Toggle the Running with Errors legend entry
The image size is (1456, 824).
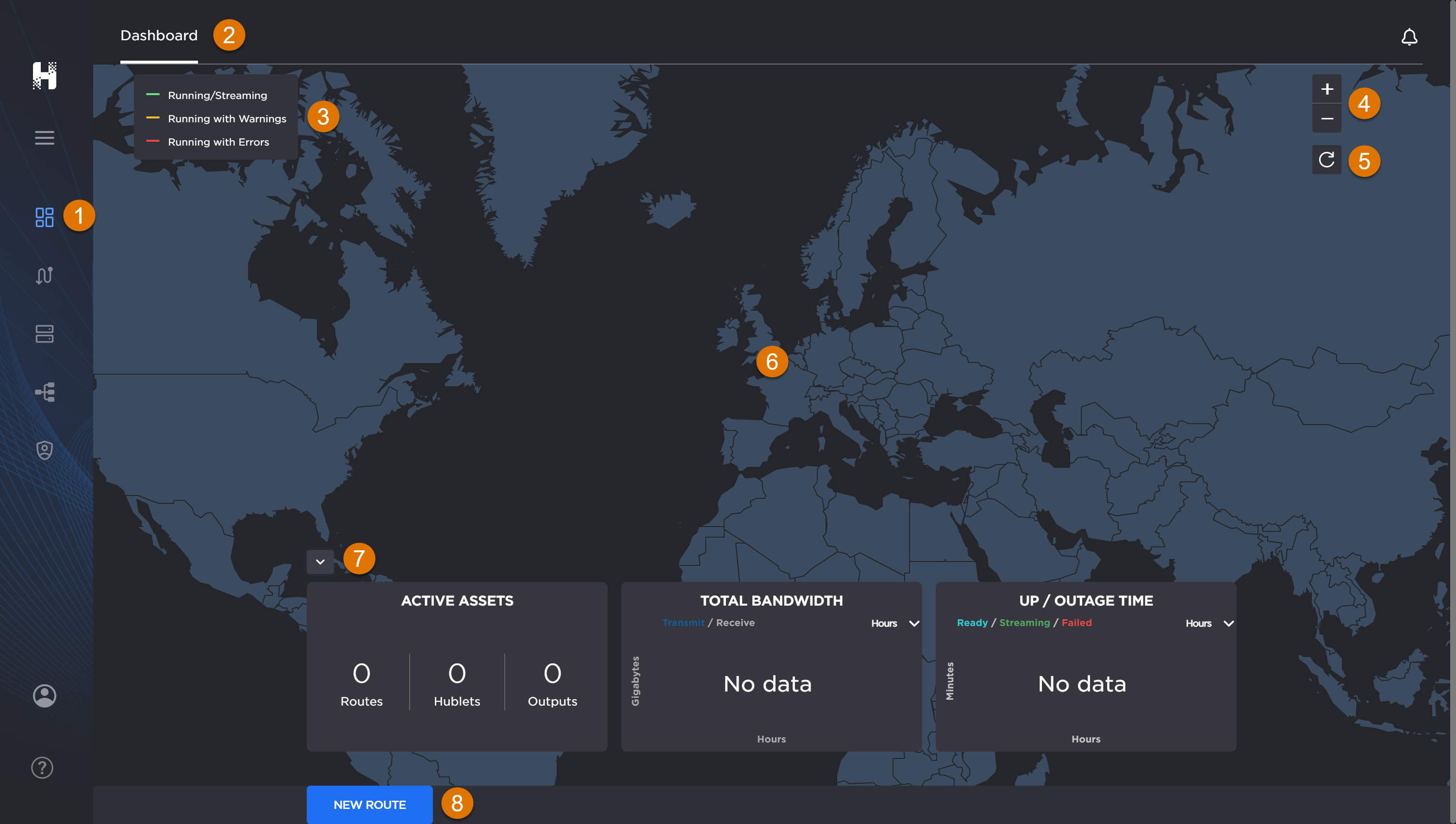[x=218, y=142]
